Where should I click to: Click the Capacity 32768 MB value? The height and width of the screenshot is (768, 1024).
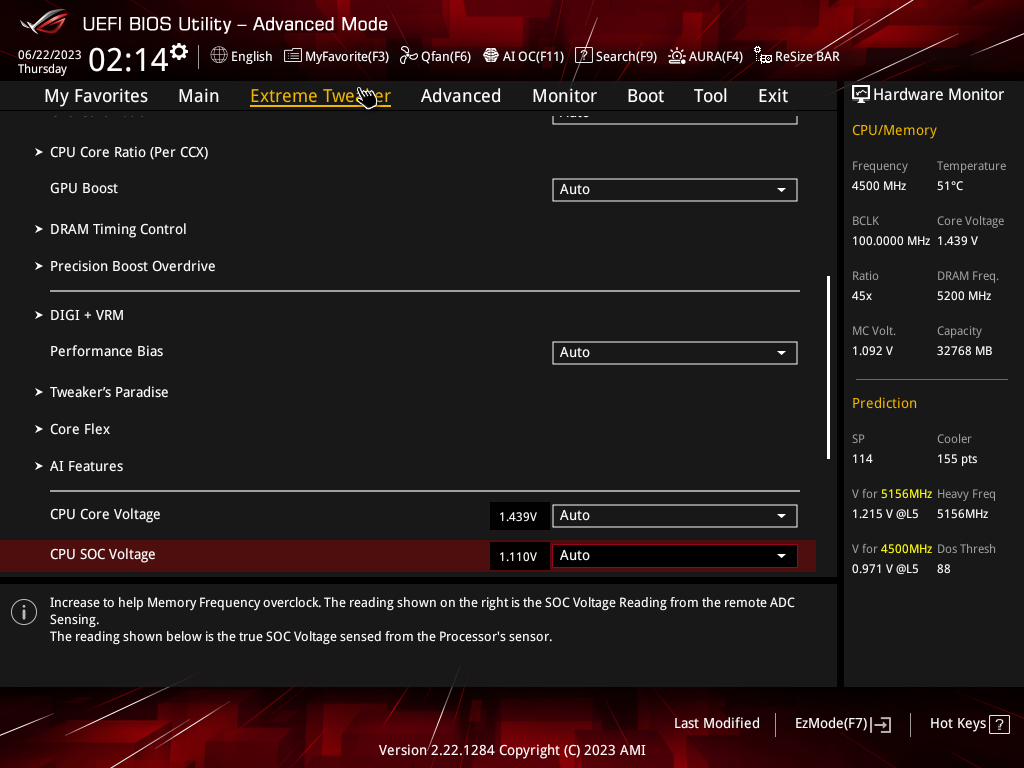965,351
